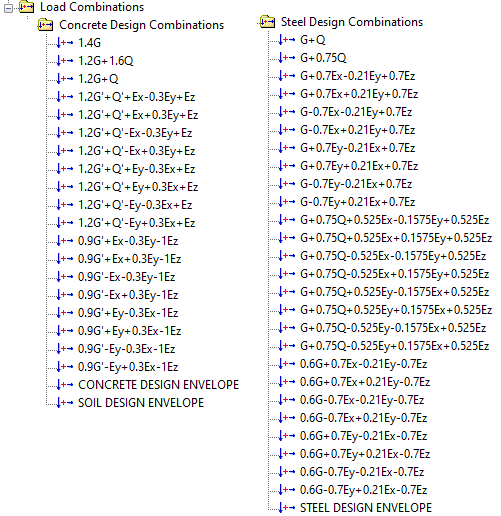Viewport: 501px width, 516px height.
Task: Open CONCRETE DESIGN ENVELOPE item
Action: pos(158,385)
